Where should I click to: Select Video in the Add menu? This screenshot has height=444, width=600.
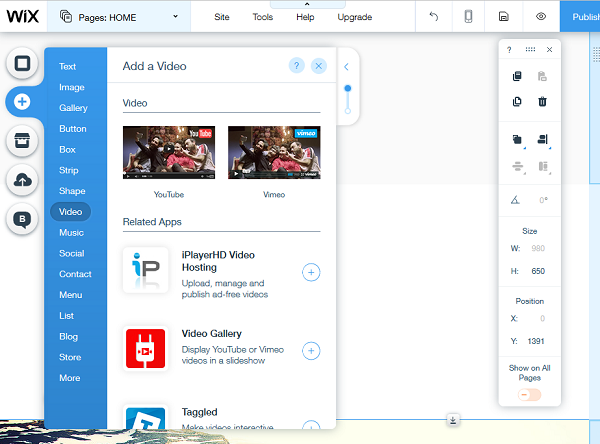(70, 212)
